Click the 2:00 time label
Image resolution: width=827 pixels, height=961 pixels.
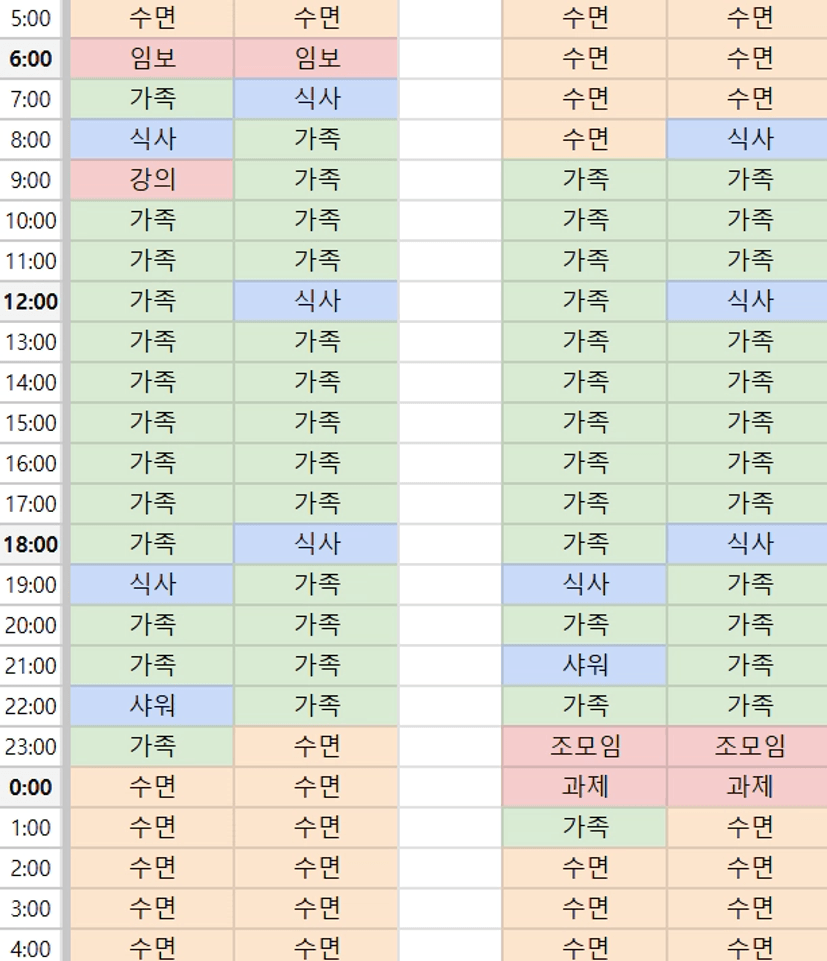[31, 868]
